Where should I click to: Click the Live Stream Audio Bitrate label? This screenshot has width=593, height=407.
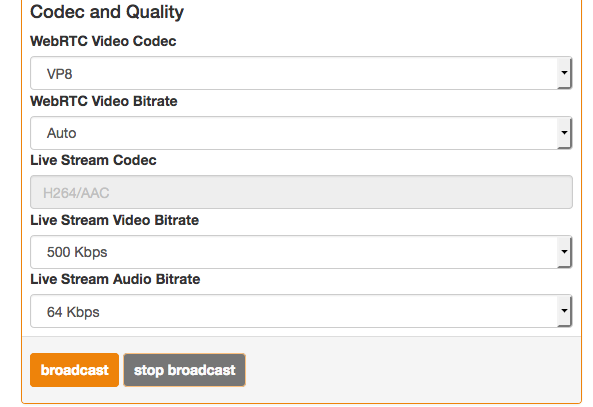click(x=115, y=279)
